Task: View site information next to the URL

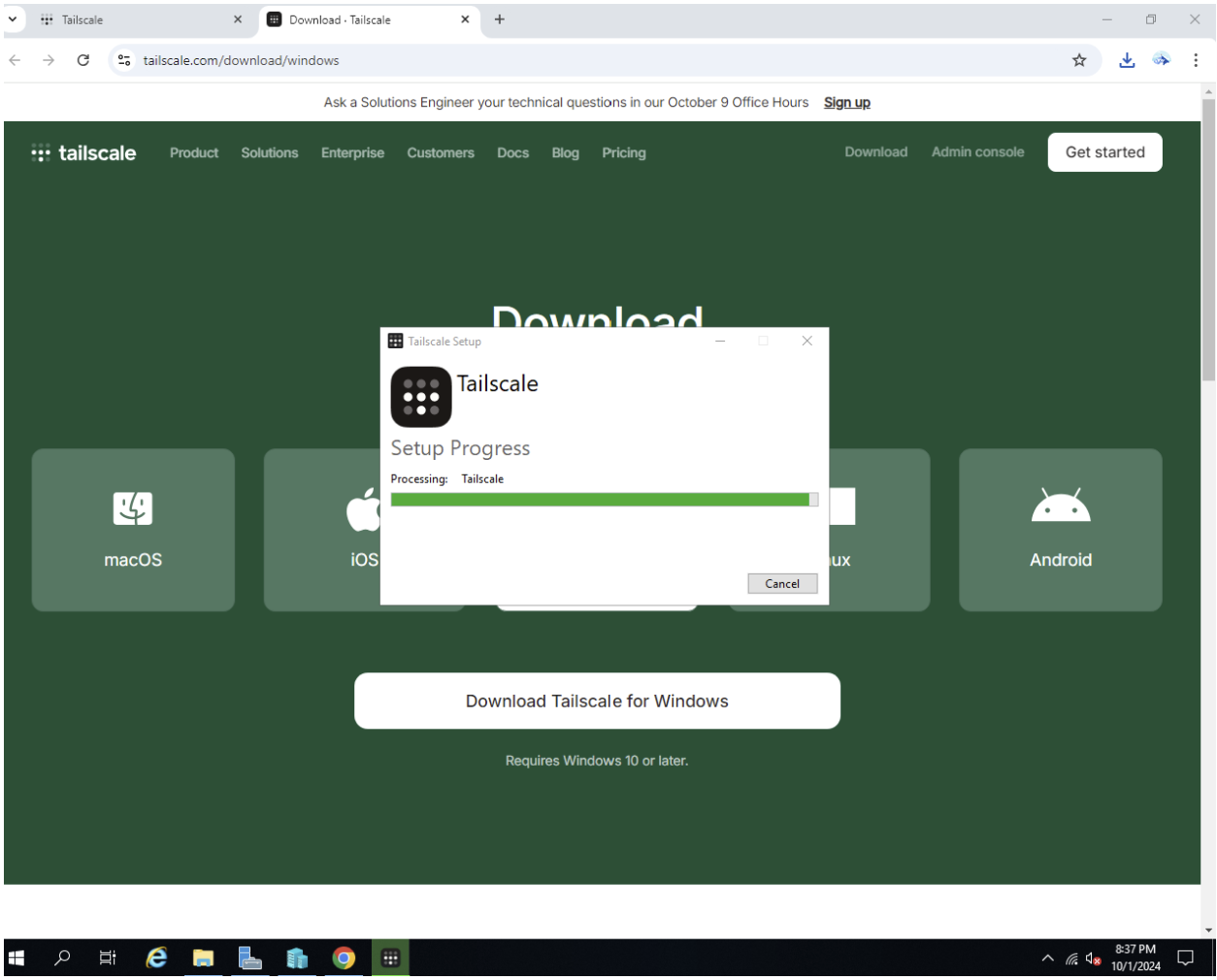Action: [x=124, y=60]
